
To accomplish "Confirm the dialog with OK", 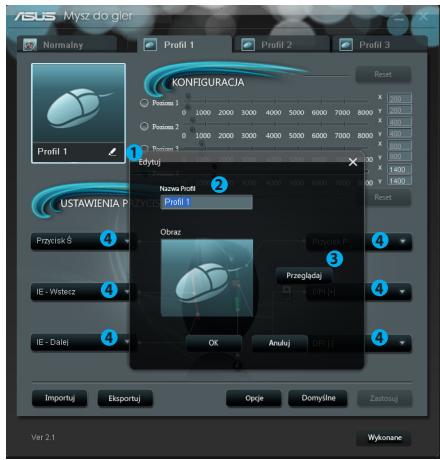I will point(213,343).
